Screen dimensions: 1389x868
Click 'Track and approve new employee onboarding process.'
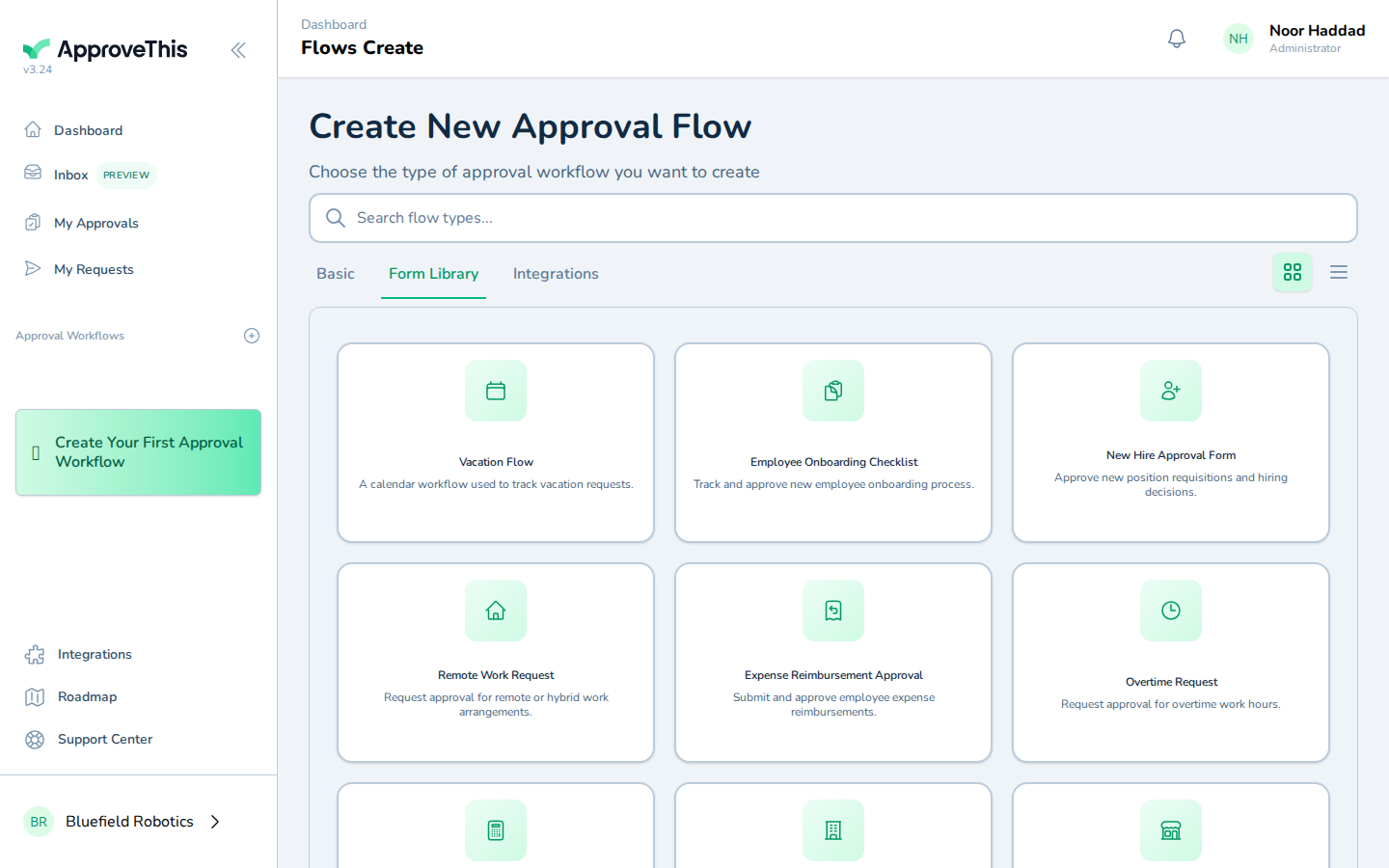pos(833,484)
